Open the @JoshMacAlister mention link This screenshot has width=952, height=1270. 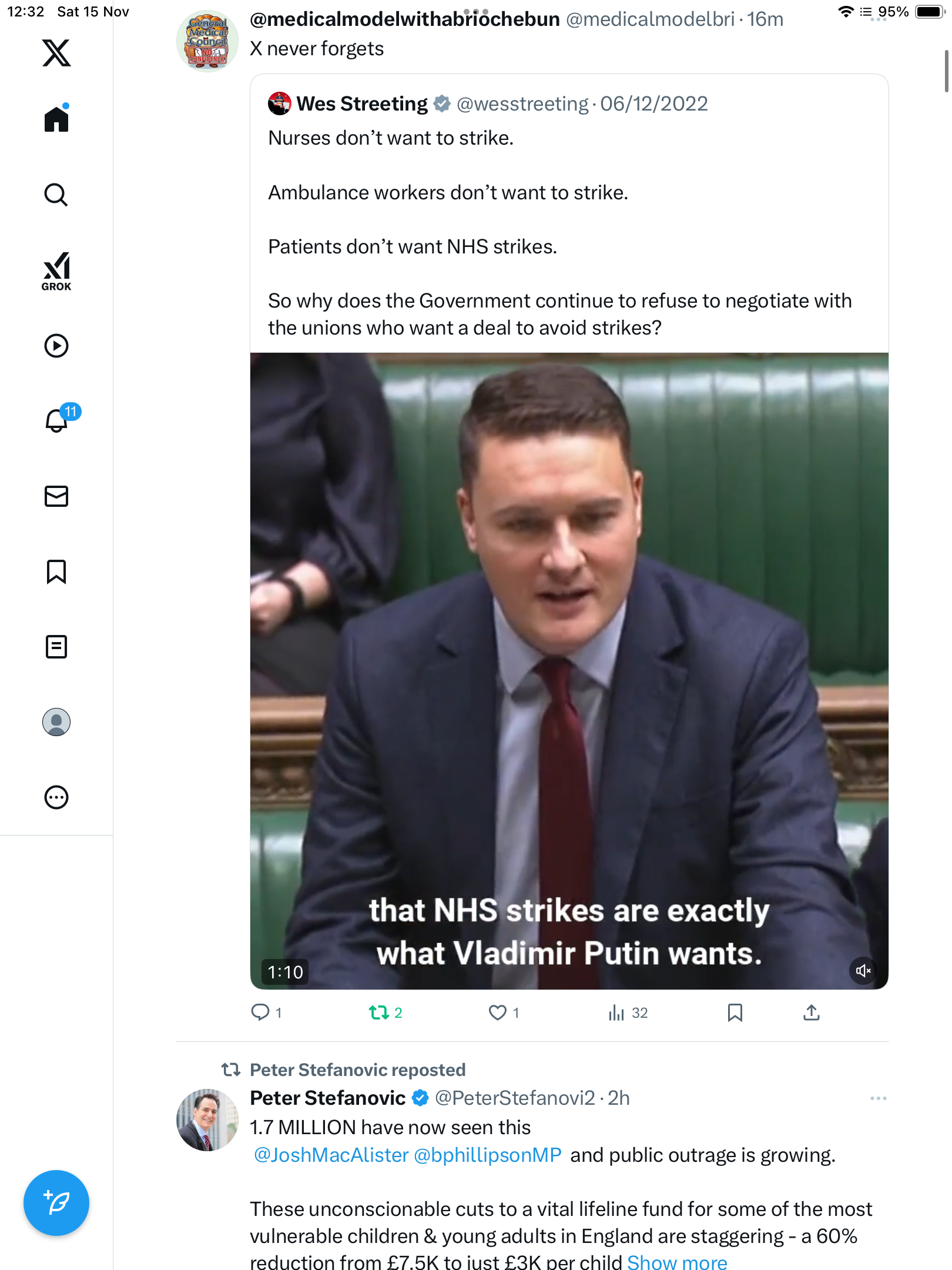[331, 1155]
